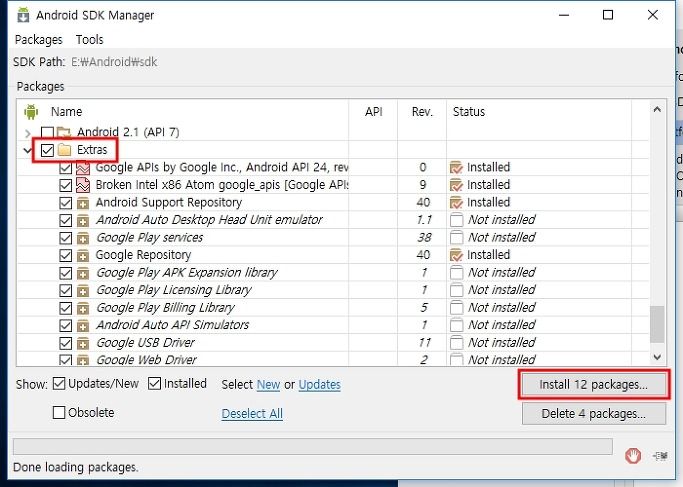Click the Not installed status icon for Google Play services
683x487 pixels.
pos(456,237)
